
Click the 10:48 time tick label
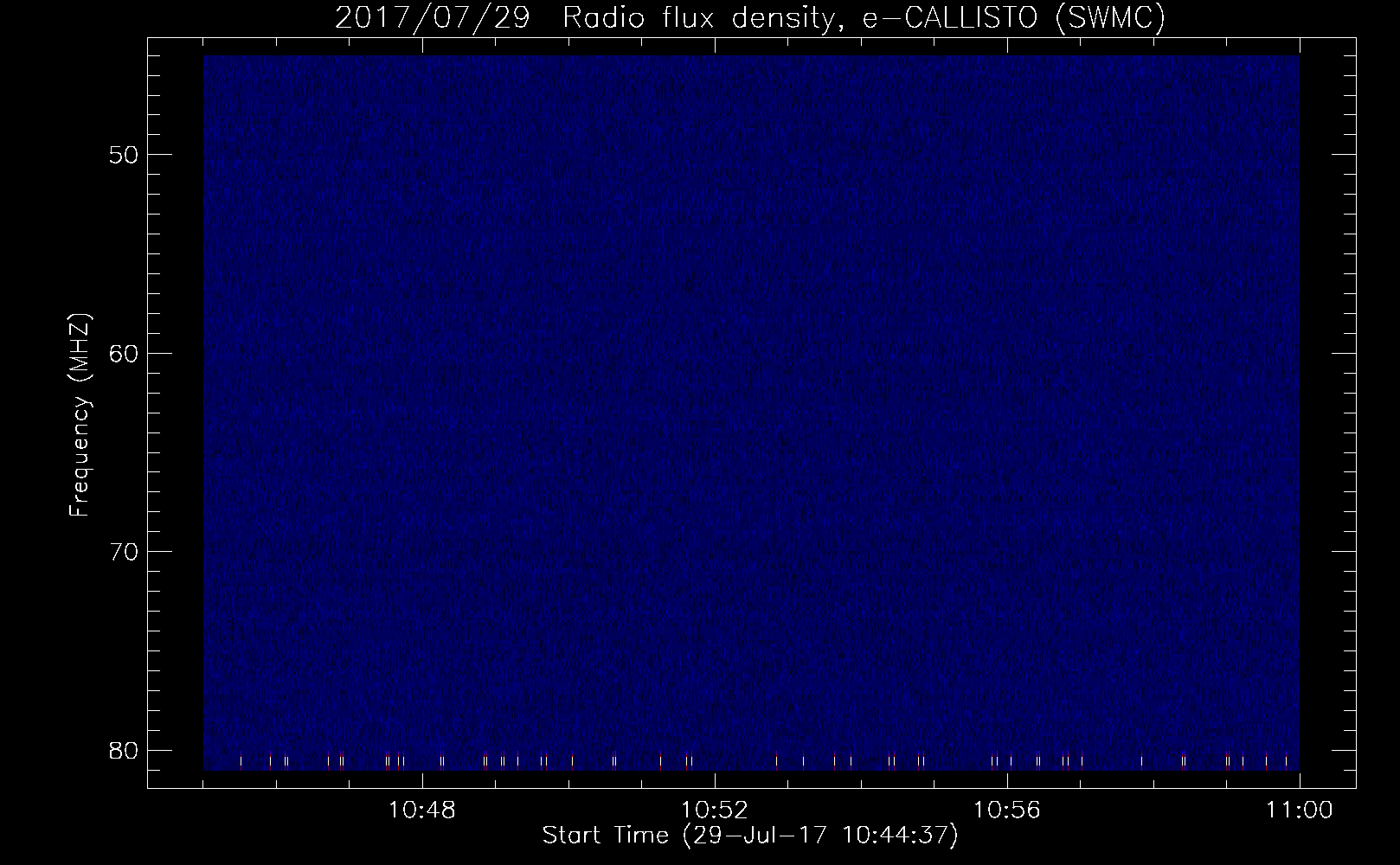click(422, 811)
